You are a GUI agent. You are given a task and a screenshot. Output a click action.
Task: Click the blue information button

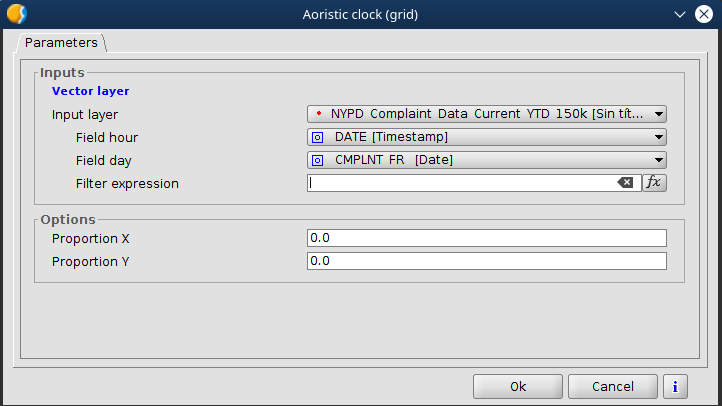click(x=676, y=386)
